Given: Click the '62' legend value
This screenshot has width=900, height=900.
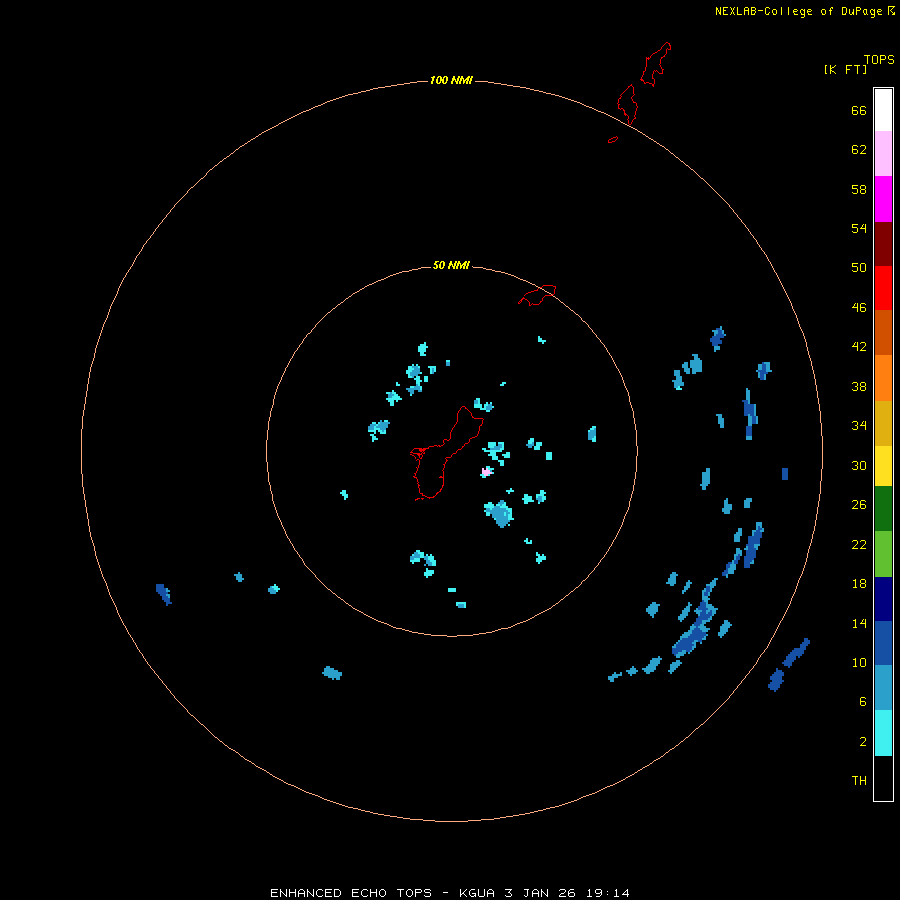Looking at the screenshot, I should tap(859, 150).
